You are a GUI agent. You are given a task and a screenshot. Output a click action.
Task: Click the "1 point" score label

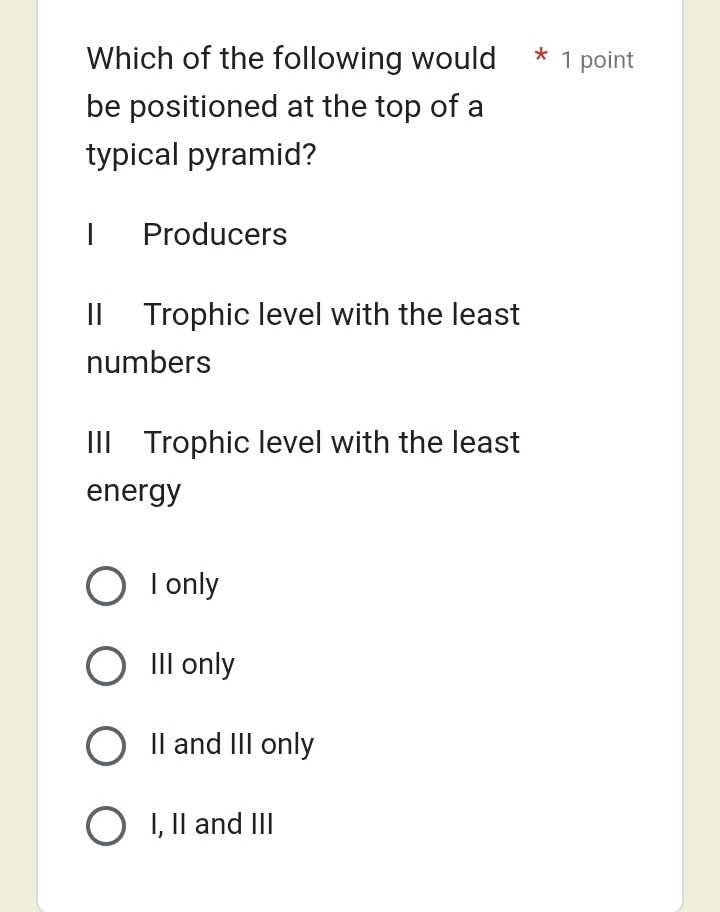[x=597, y=61]
